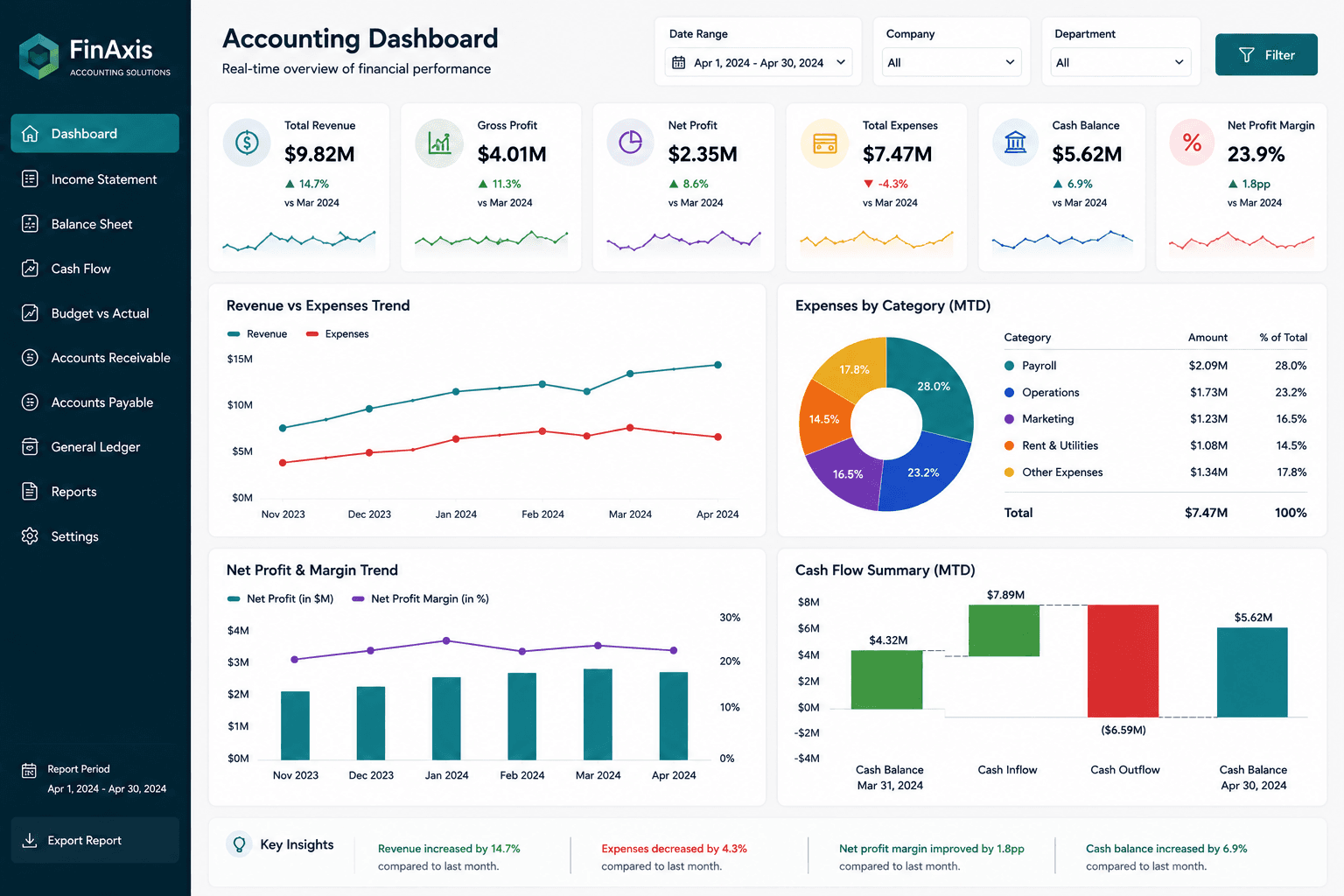Click the Net Profit pie icon

tap(630, 142)
